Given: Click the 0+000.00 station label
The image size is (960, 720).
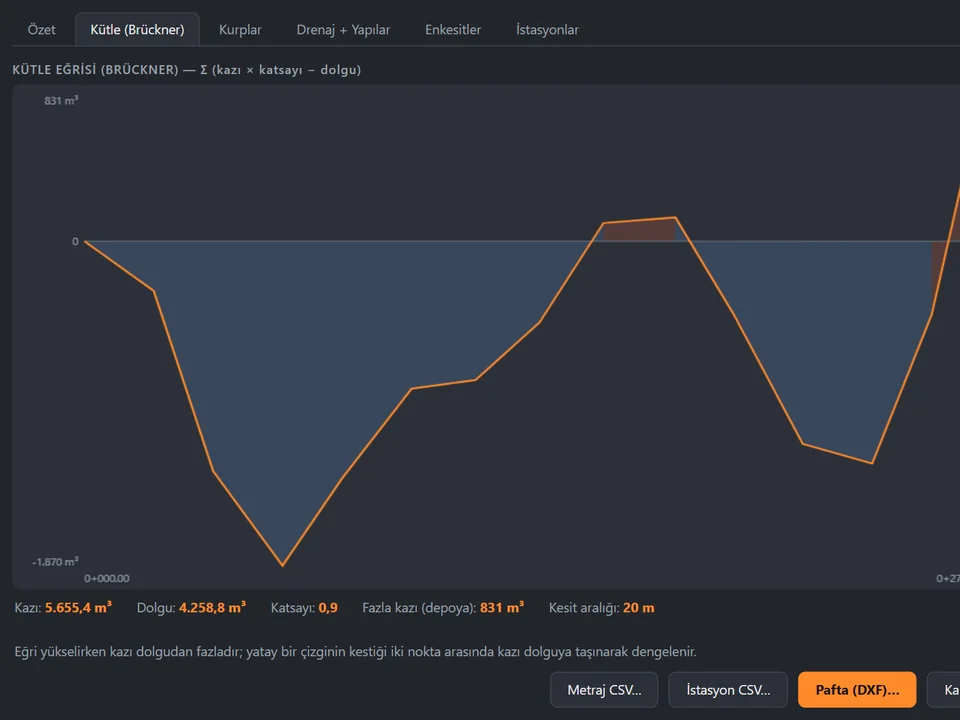Looking at the screenshot, I should click(107, 578).
